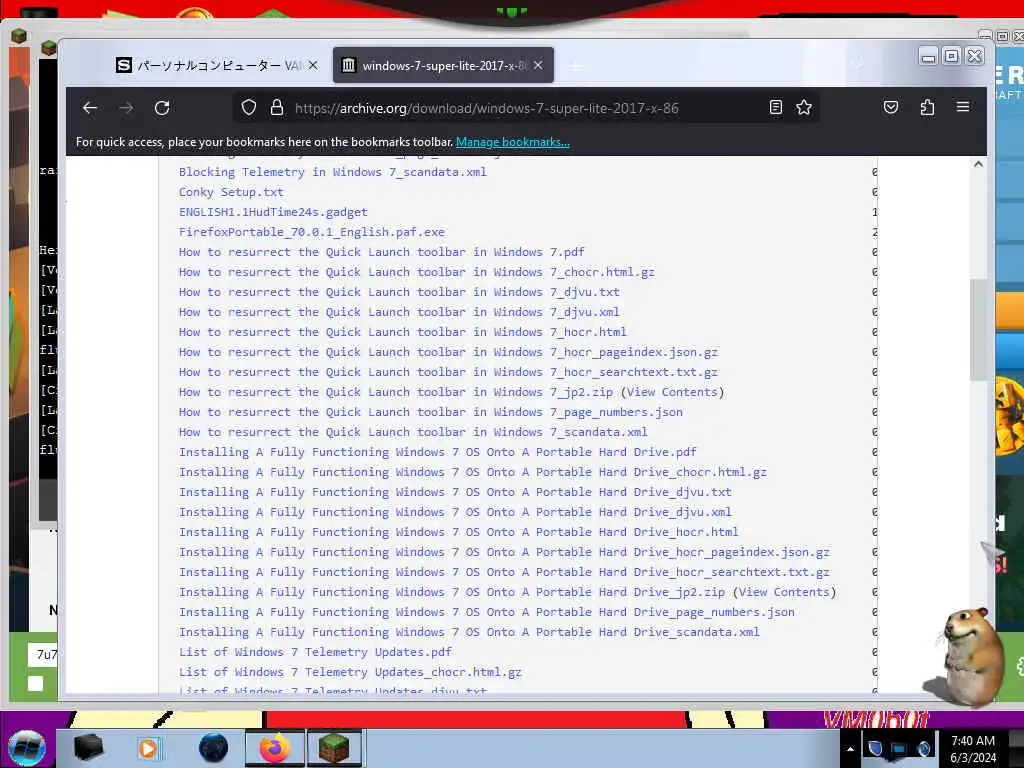Go back using the browser back arrow

pos(90,108)
